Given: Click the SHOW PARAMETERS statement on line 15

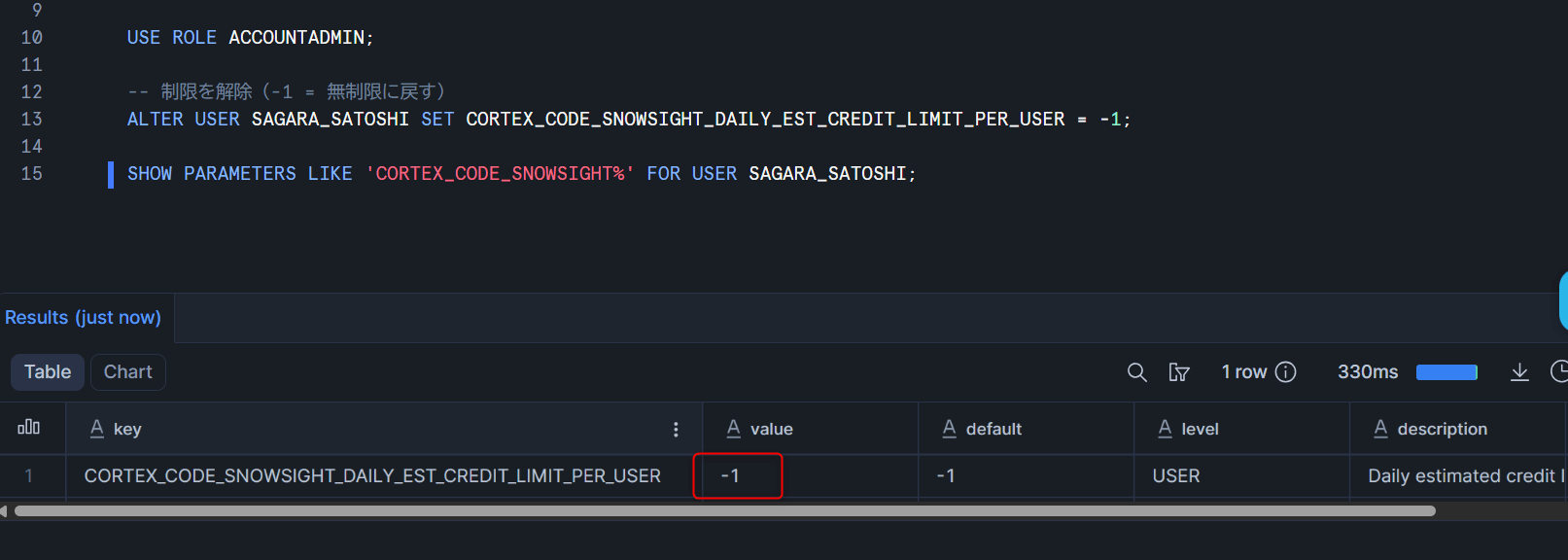Looking at the screenshot, I should tap(521, 174).
